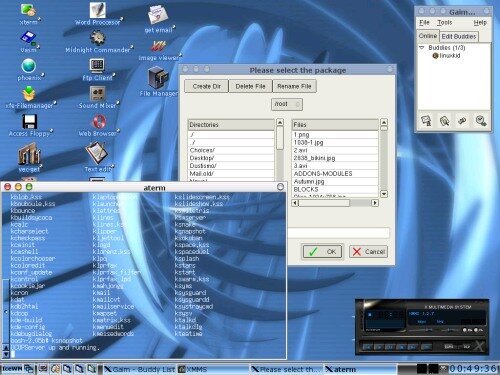Switch to Gaim - Buddy List in taskbar
Viewport: 500px width, 375px height.
tap(139, 369)
